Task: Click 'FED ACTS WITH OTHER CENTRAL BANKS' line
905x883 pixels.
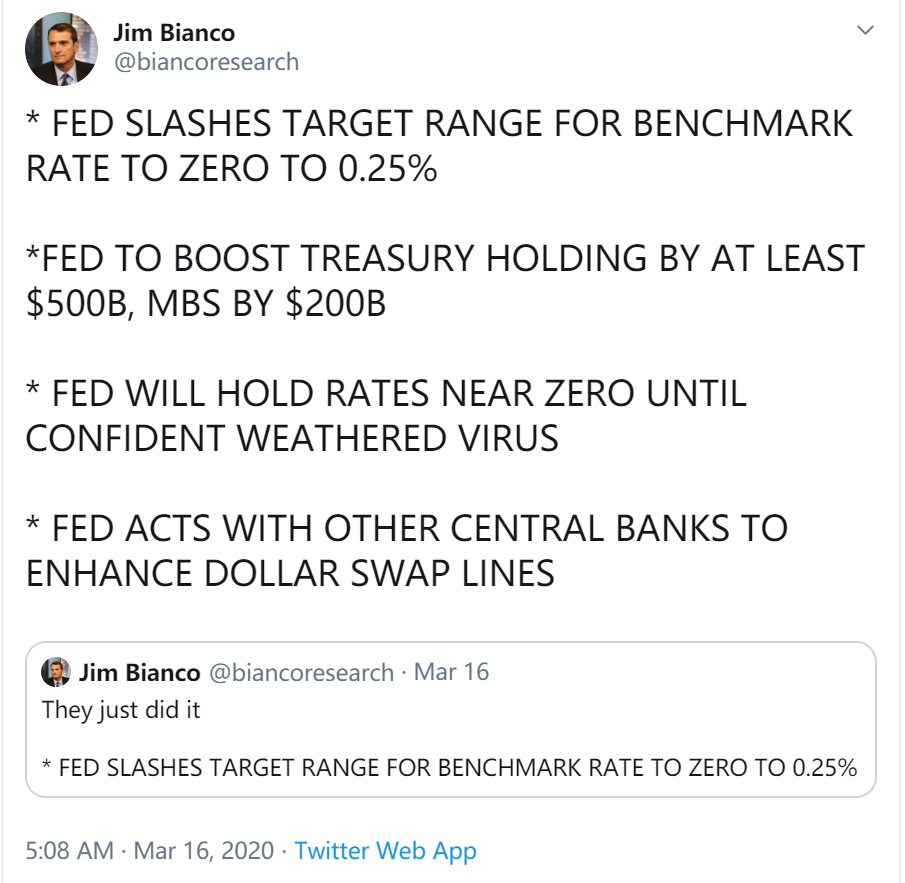Action: 407,529
